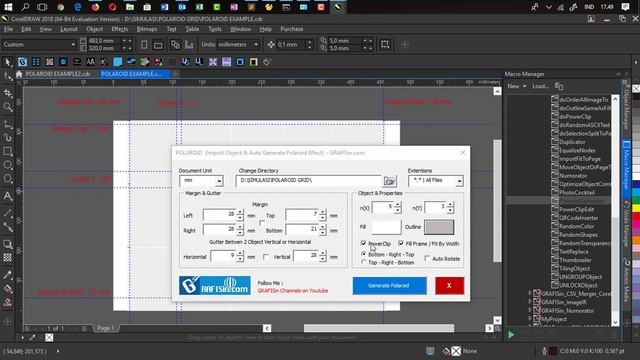The height and width of the screenshot is (360, 640).
Task: Open the File menu
Action: click(x=8, y=29)
